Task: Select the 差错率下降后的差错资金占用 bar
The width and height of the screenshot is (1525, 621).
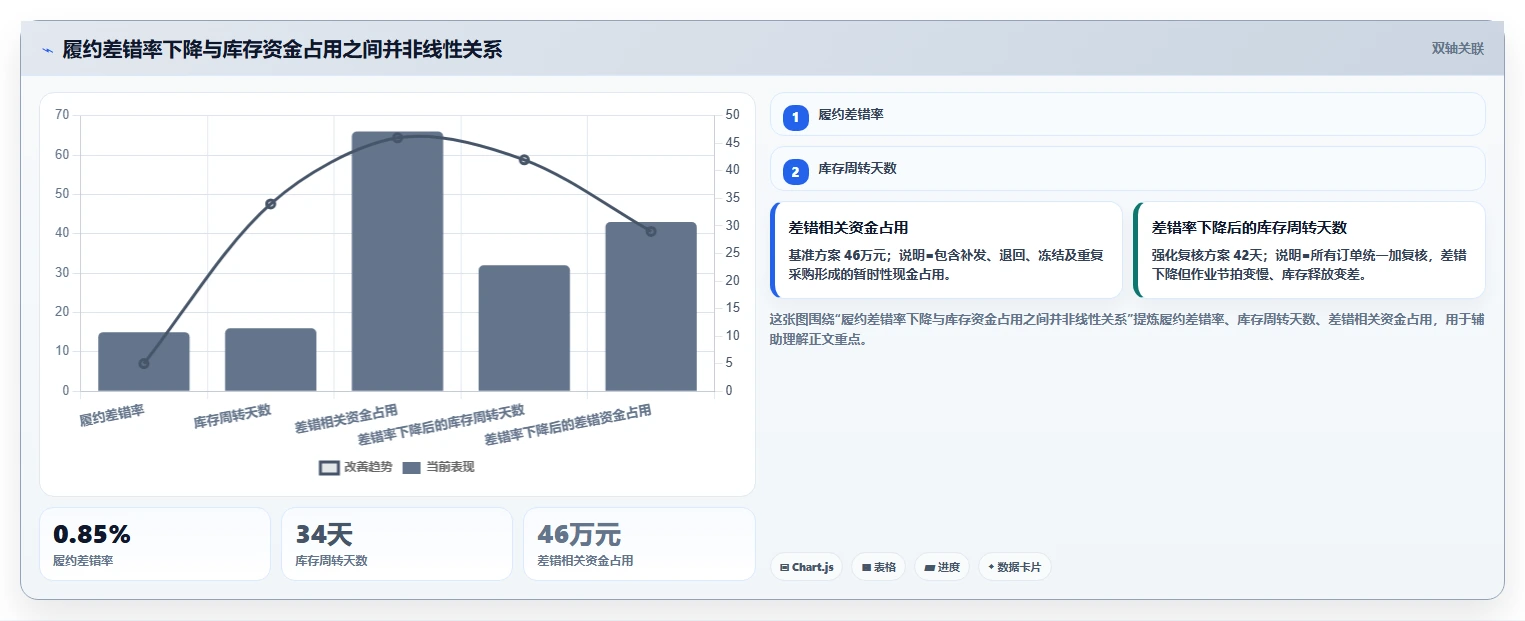Action: (651, 307)
